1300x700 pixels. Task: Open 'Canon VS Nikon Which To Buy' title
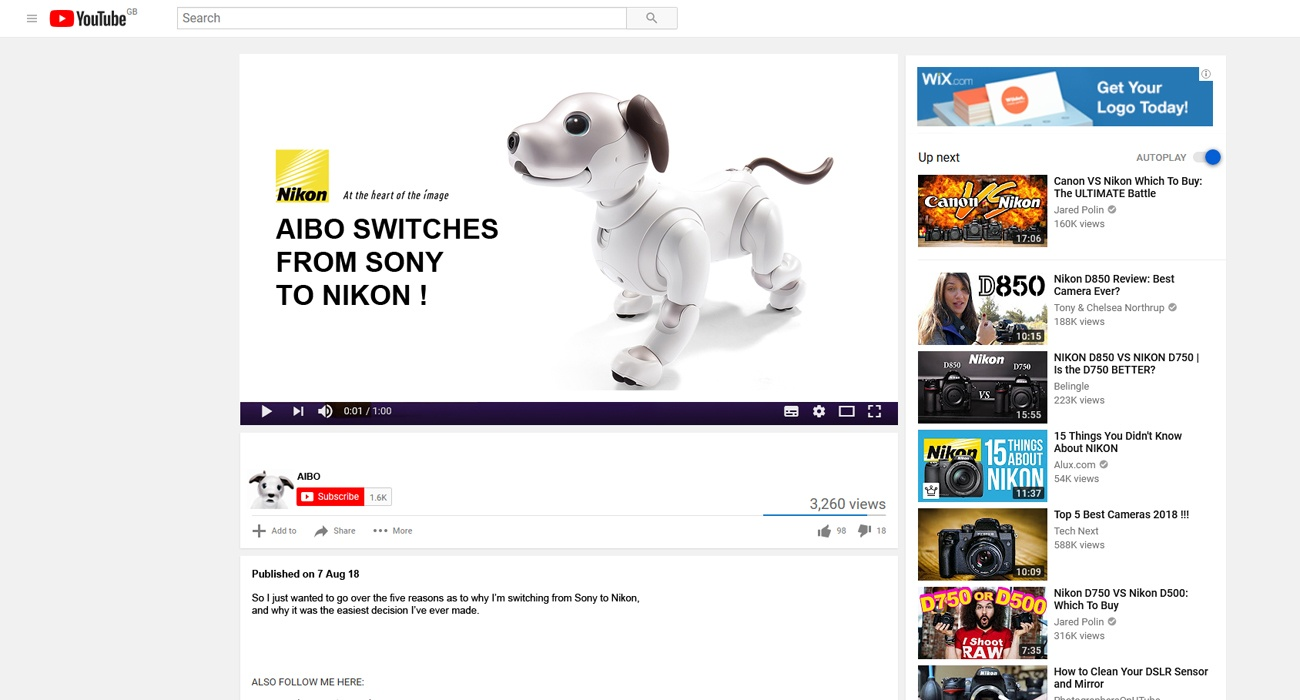[1128, 187]
